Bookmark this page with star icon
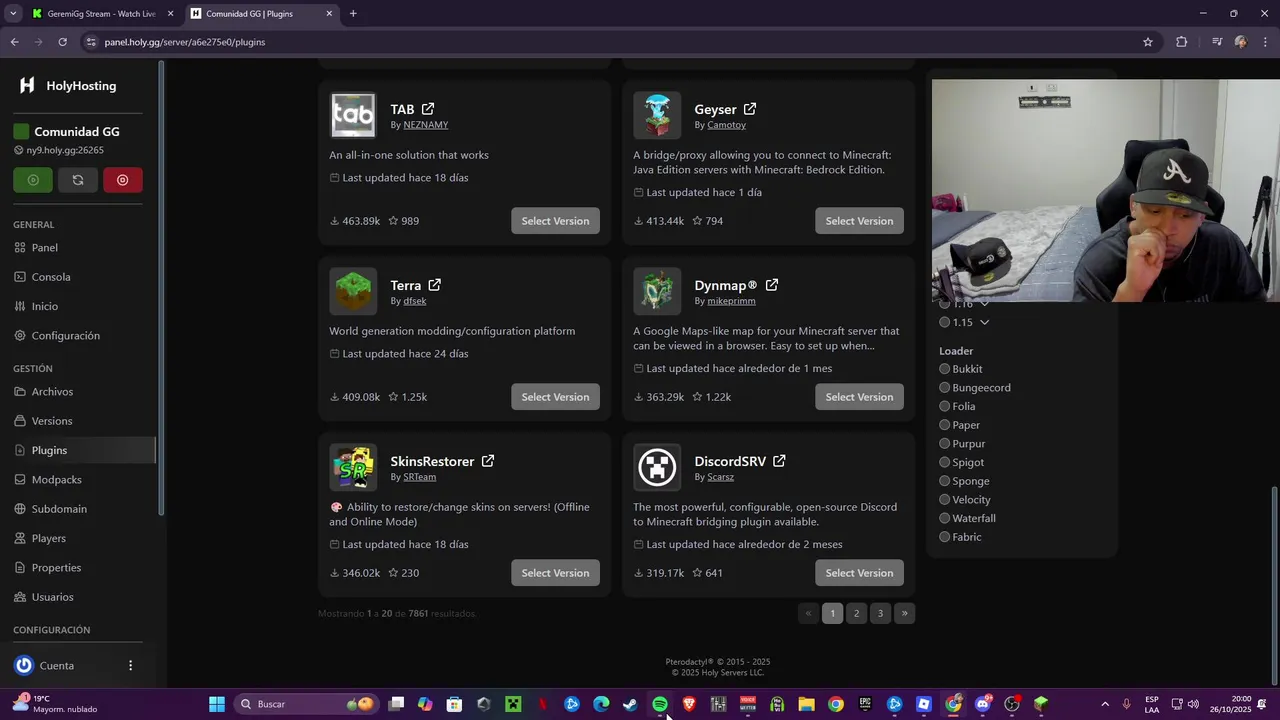1280x720 pixels. 1148,42
